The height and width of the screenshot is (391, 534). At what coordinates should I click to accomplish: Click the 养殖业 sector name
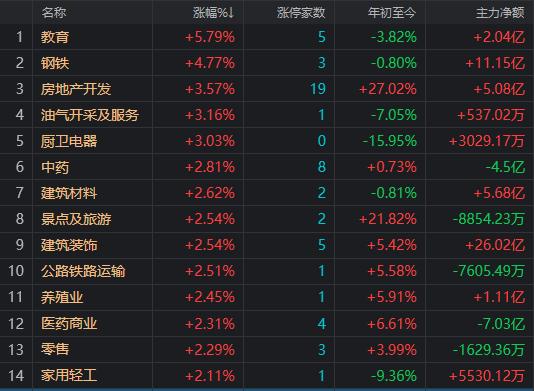pos(62,297)
